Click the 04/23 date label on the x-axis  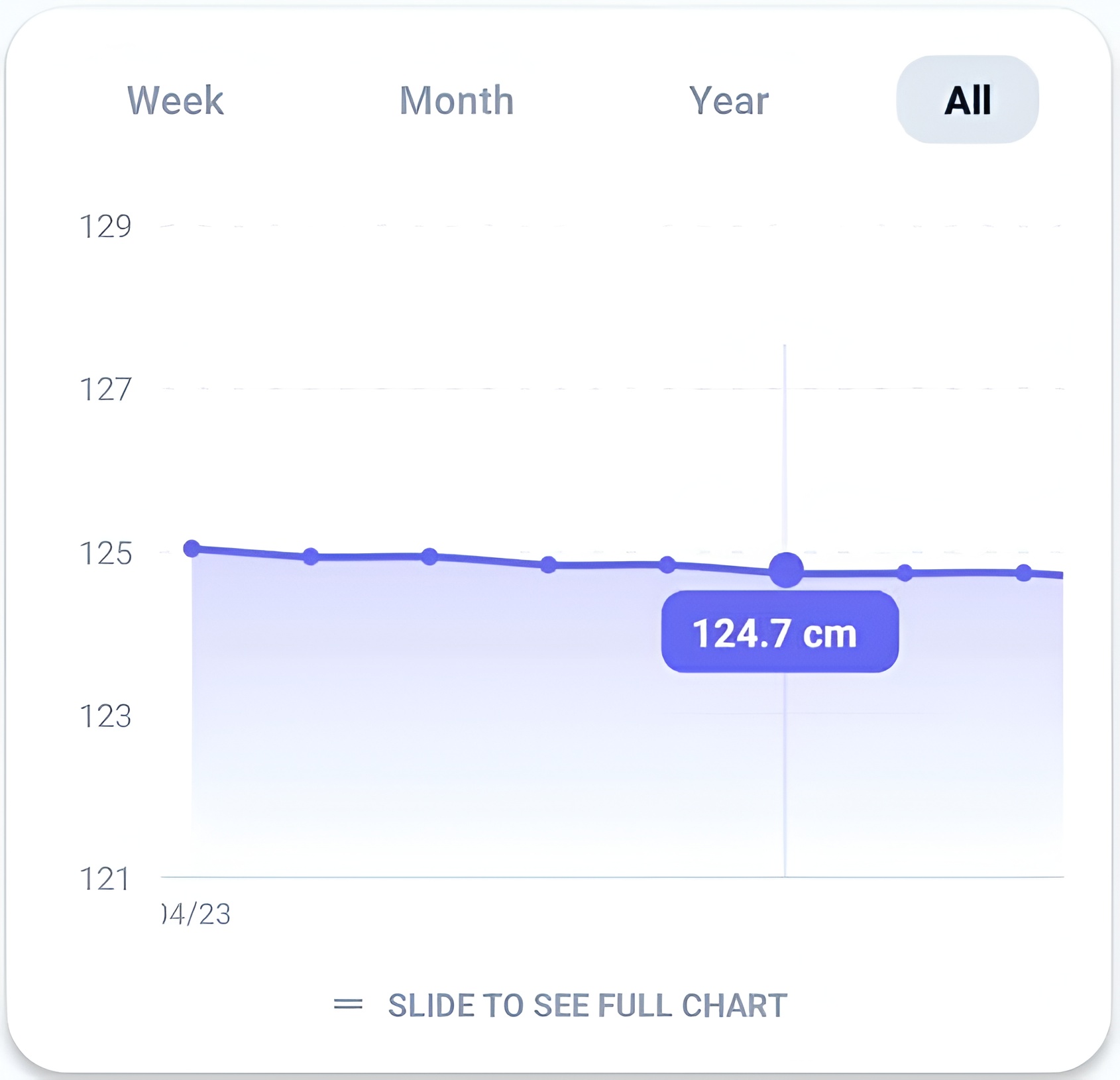pos(197,915)
